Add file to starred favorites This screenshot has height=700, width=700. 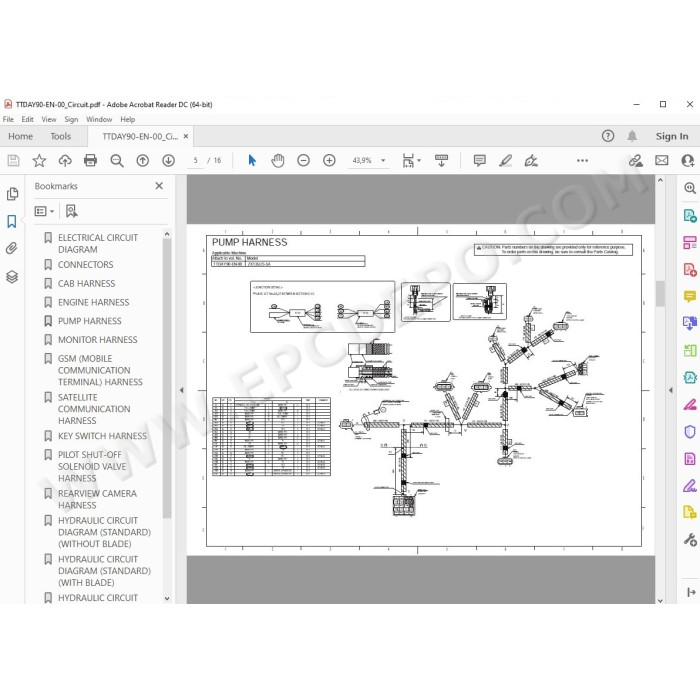pos(39,160)
